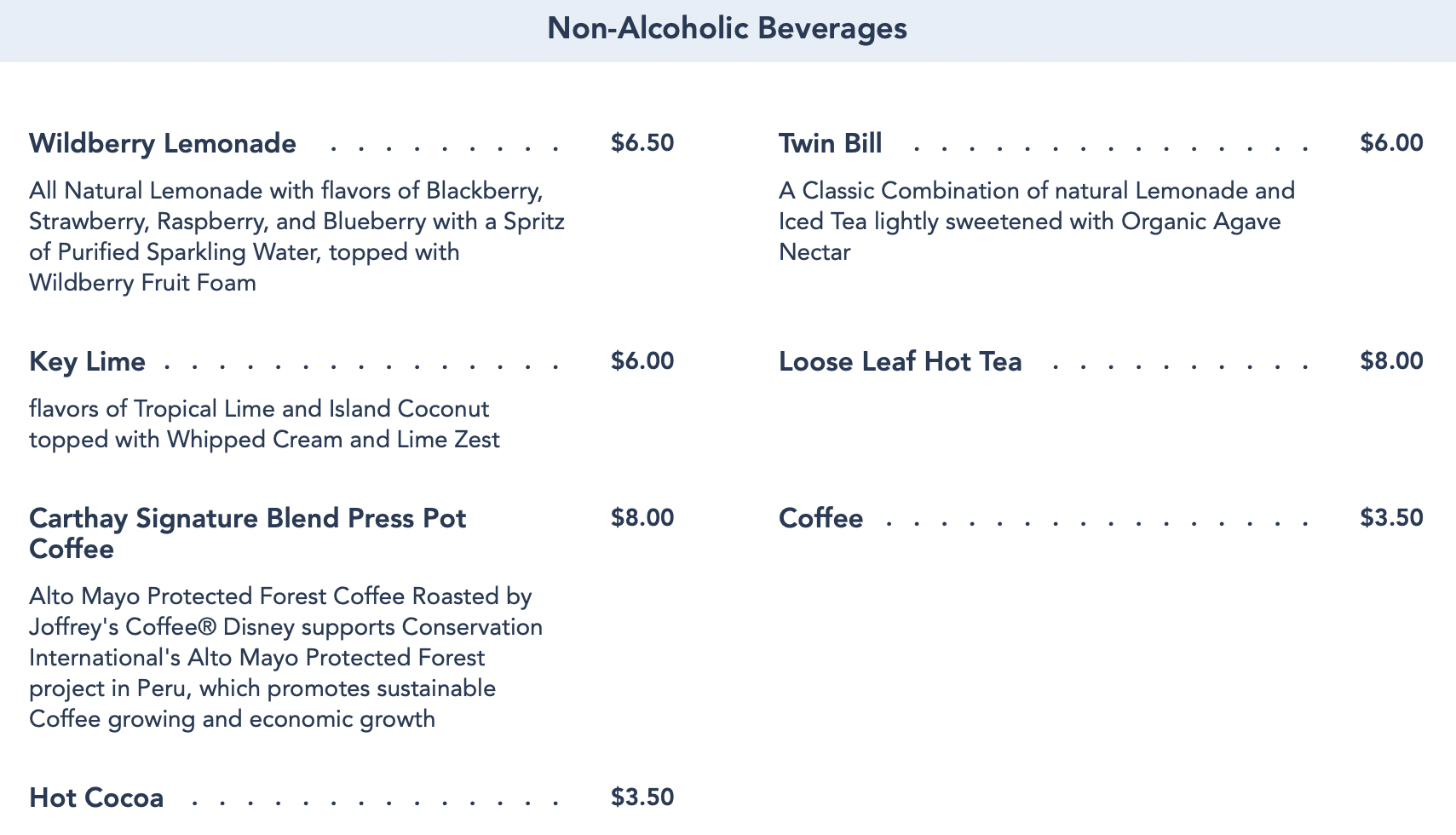
Task: Open Carthay Signature Blend Press Pot Coffee
Action: (x=247, y=533)
